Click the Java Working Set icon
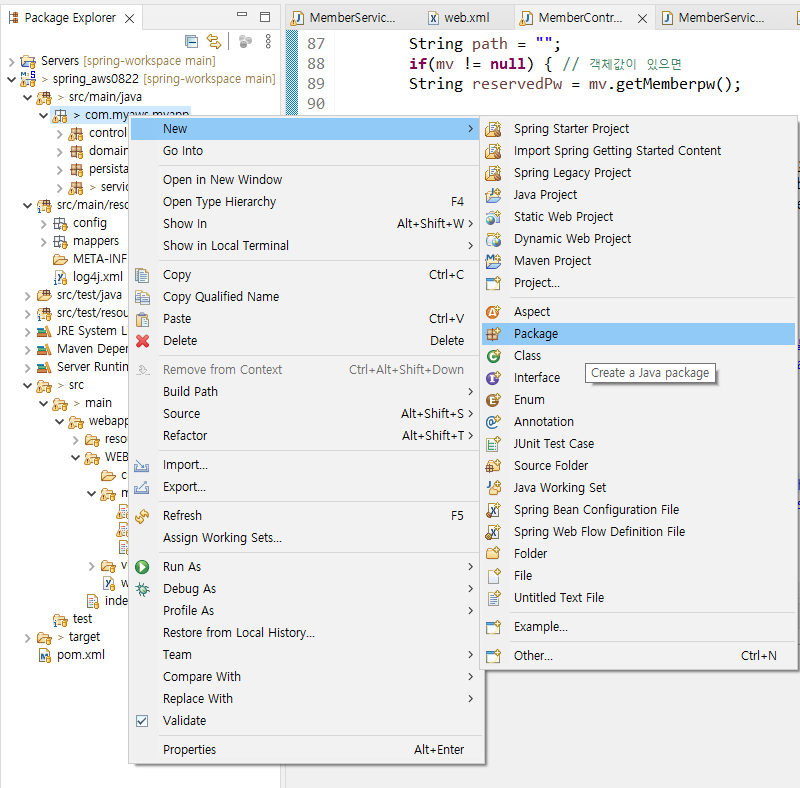Viewport: 800px width, 788px height. [493, 488]
